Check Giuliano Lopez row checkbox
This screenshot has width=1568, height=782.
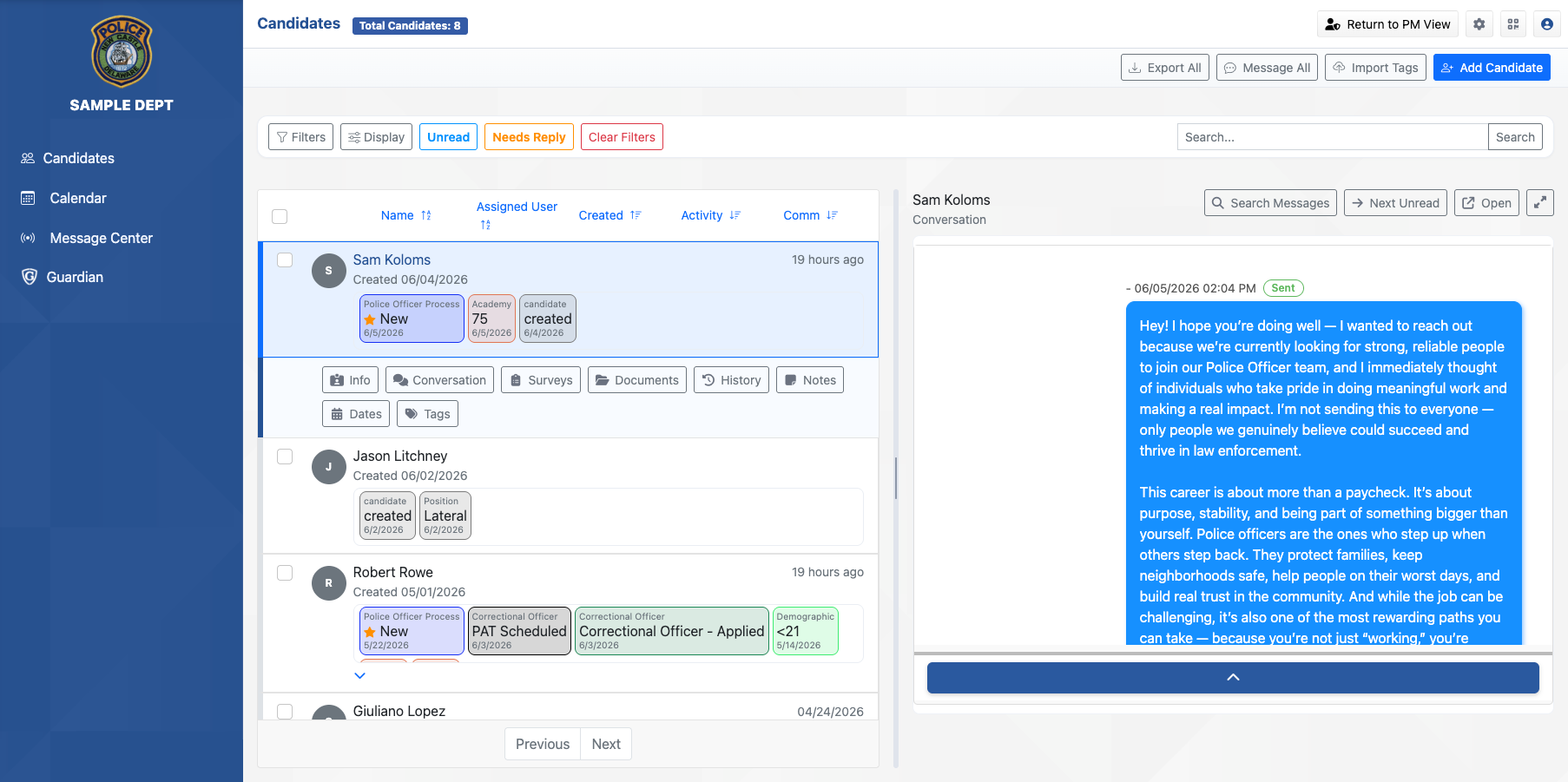(285, 711)
